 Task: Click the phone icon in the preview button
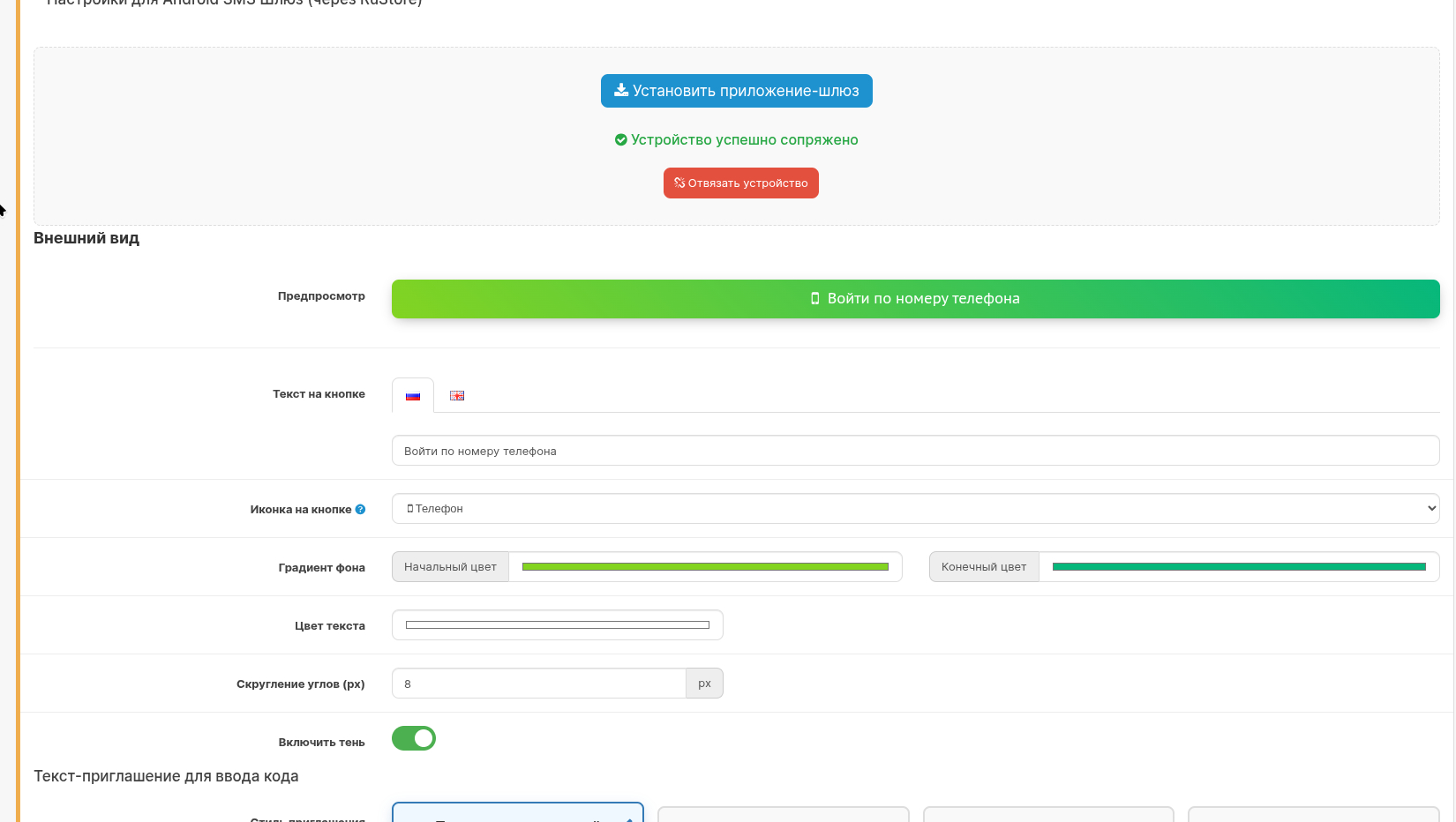tap(815, 299)
